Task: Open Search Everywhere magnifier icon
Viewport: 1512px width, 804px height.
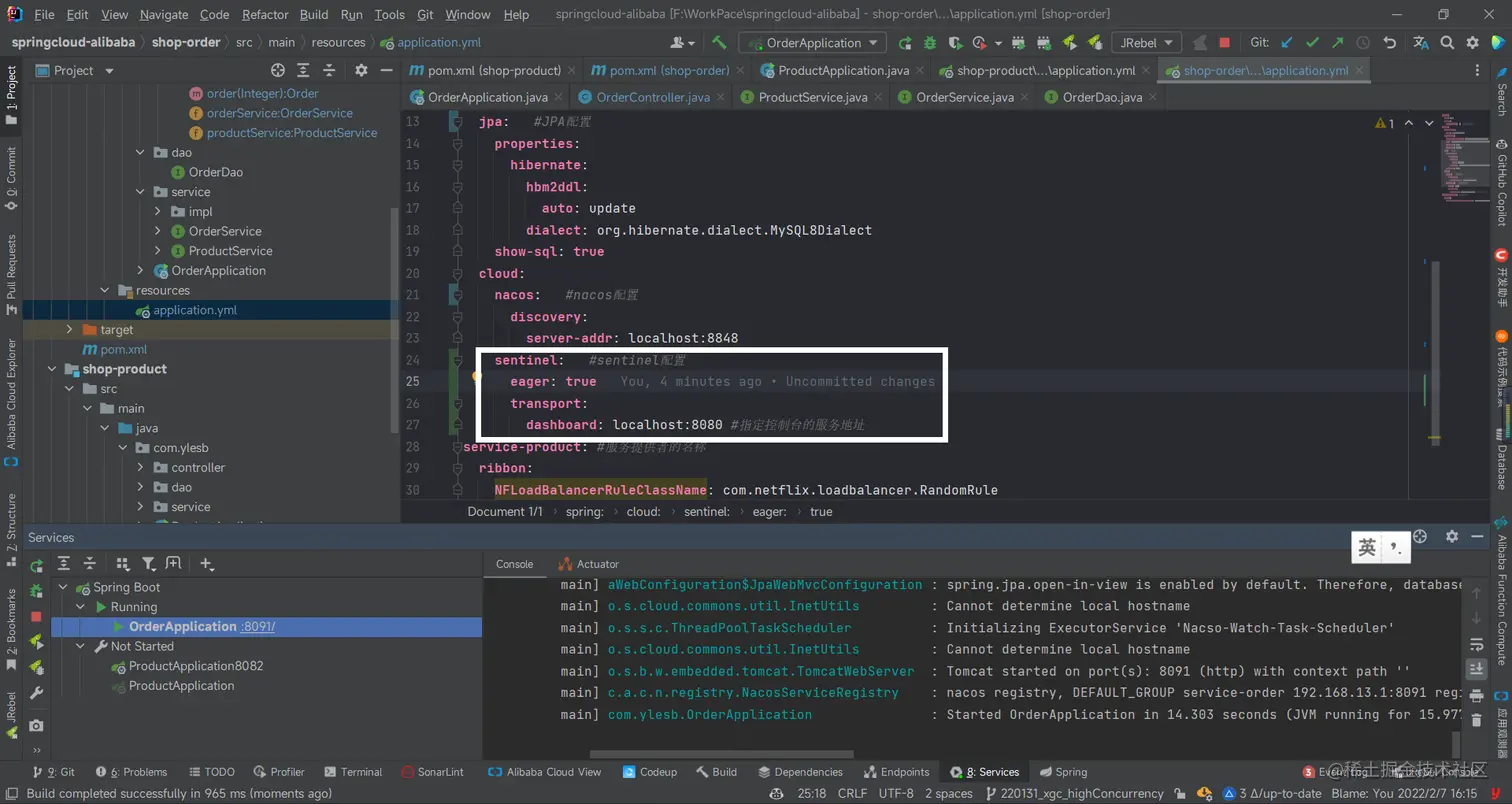Action: click(x=1447, y=43)
